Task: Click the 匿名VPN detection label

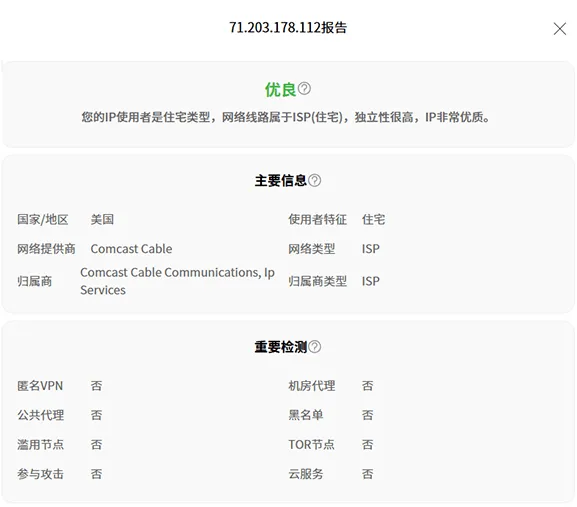Action: (x=40, y=386)
